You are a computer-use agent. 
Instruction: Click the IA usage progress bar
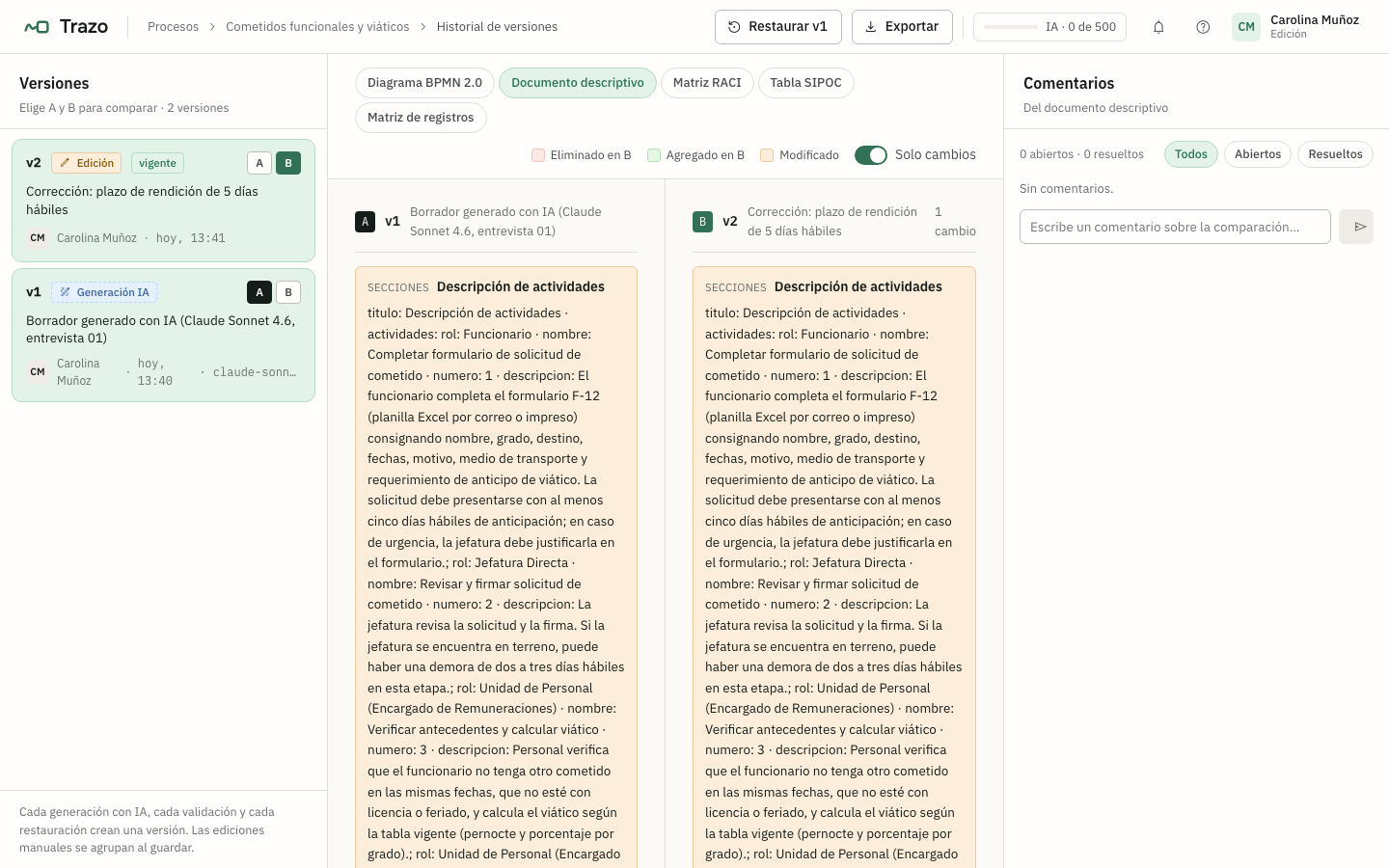click(x=1011, y=27)
